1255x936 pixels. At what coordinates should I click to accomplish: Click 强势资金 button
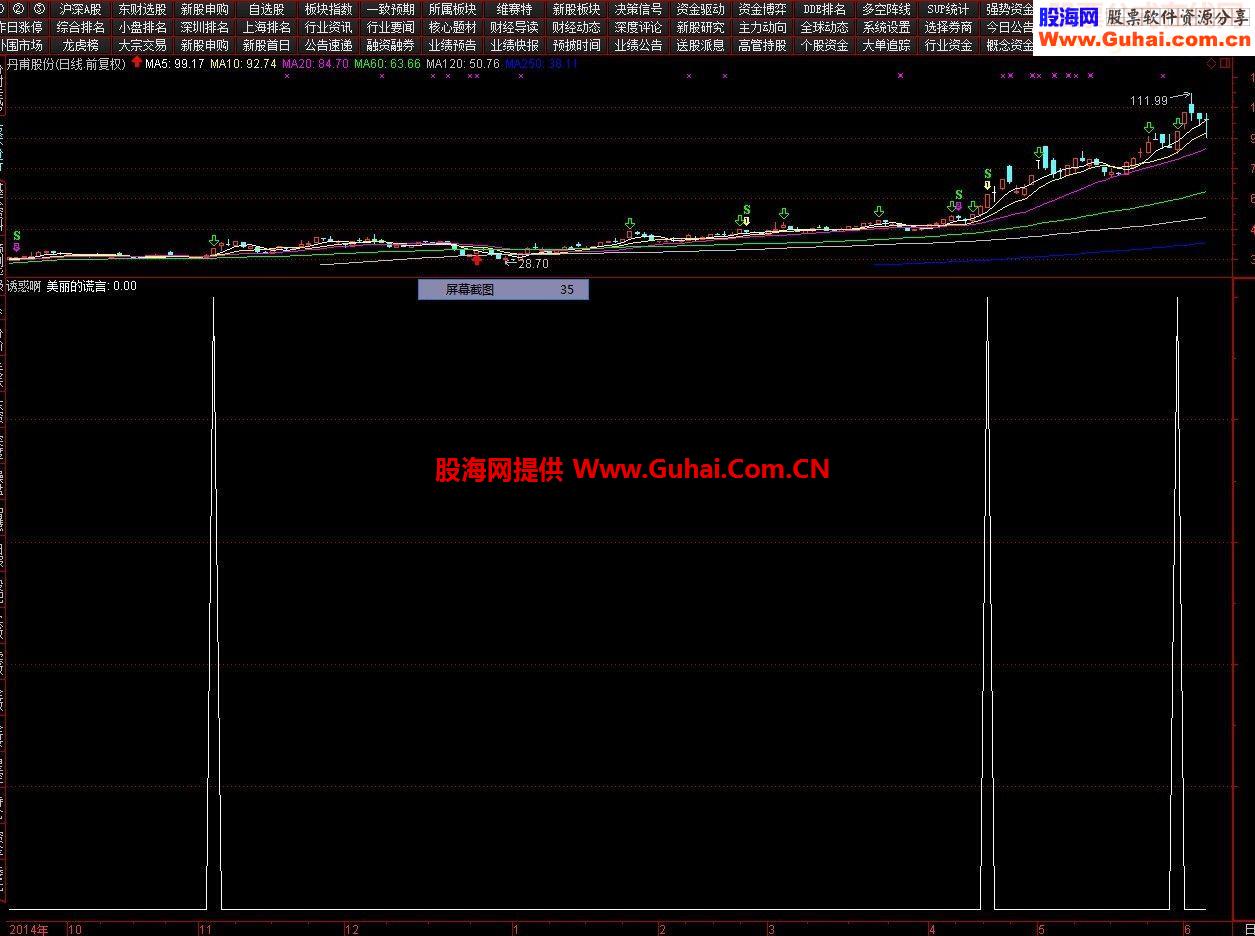[1008, 9]
